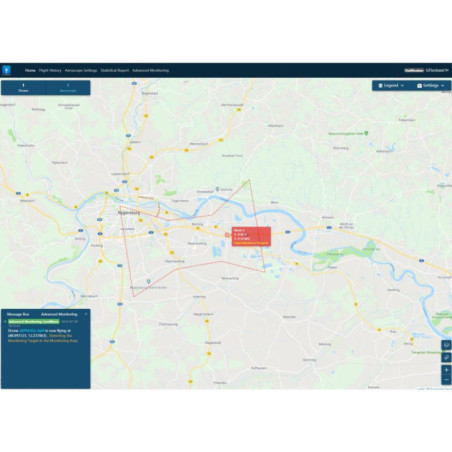Click the green nature park pin
The image size is (452, 452).
click(366, 133)
